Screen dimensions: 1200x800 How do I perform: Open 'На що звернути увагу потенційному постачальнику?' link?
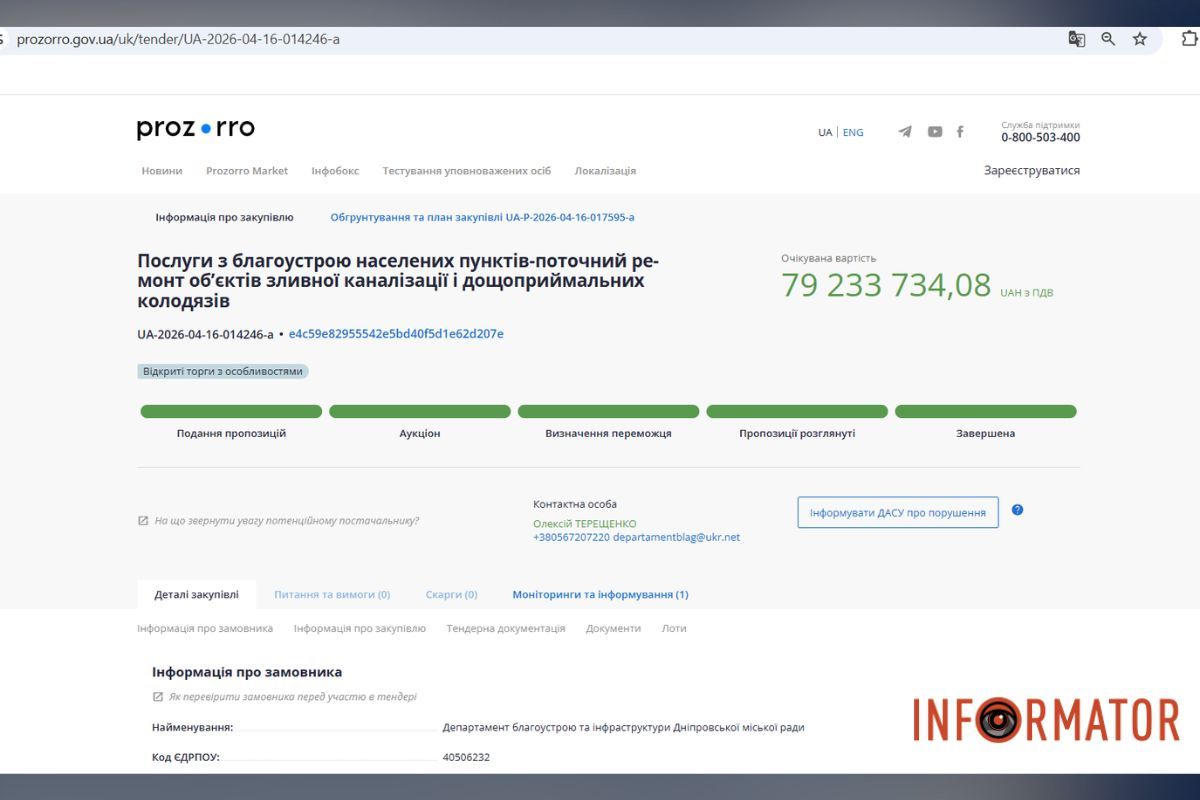(287, 521)
